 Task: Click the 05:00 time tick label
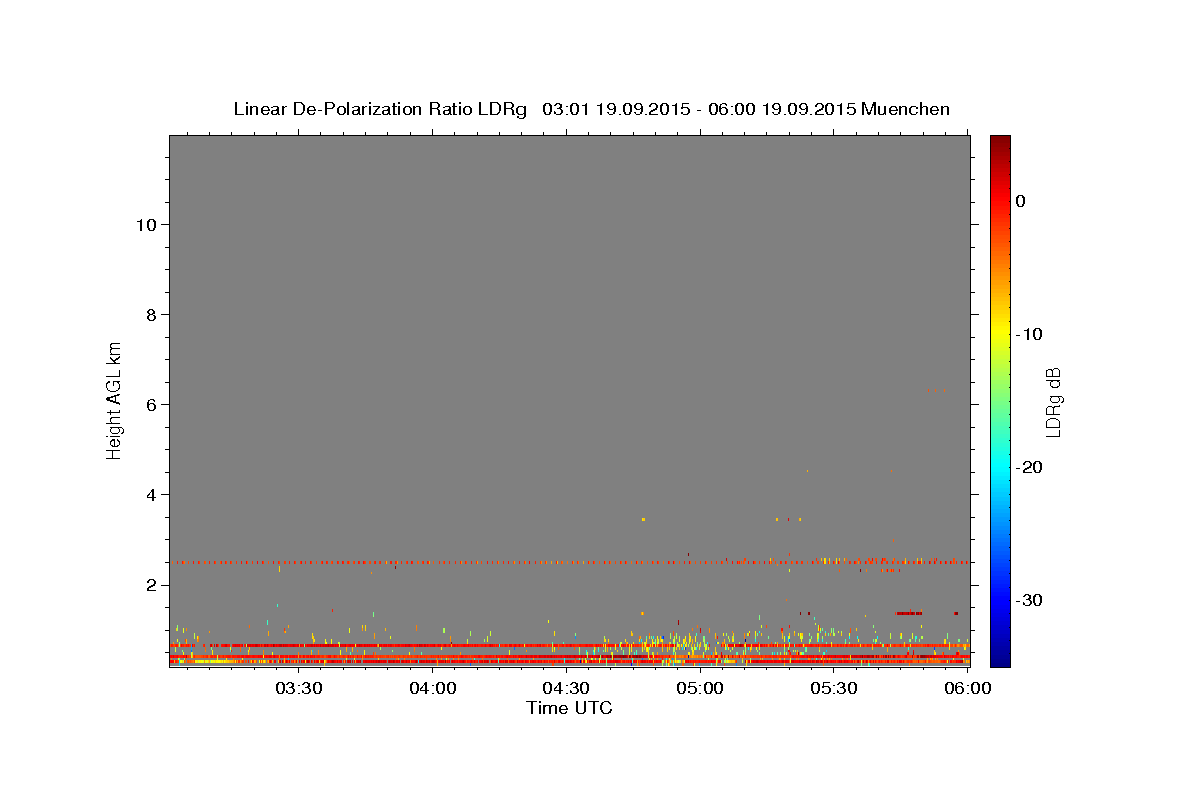click(x=699, y=689)
